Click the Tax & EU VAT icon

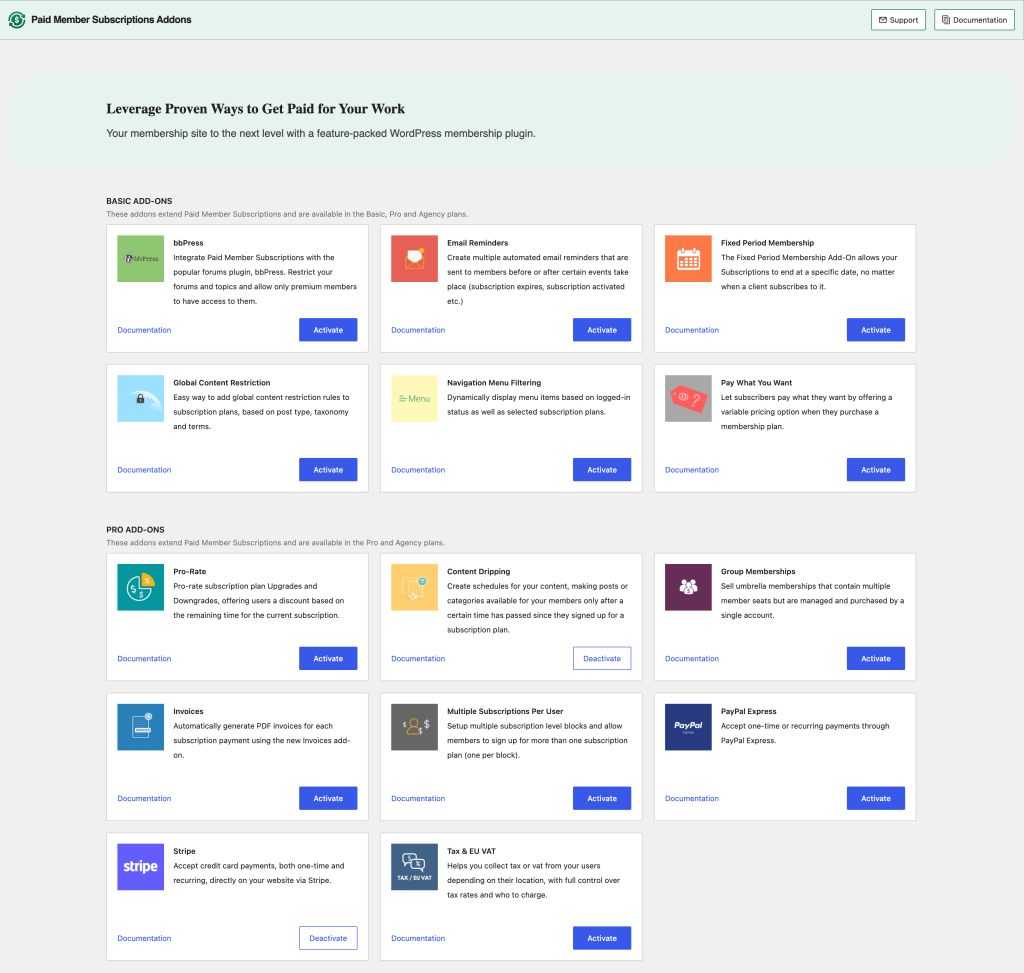pyautogui.click(x=414, y=867)
